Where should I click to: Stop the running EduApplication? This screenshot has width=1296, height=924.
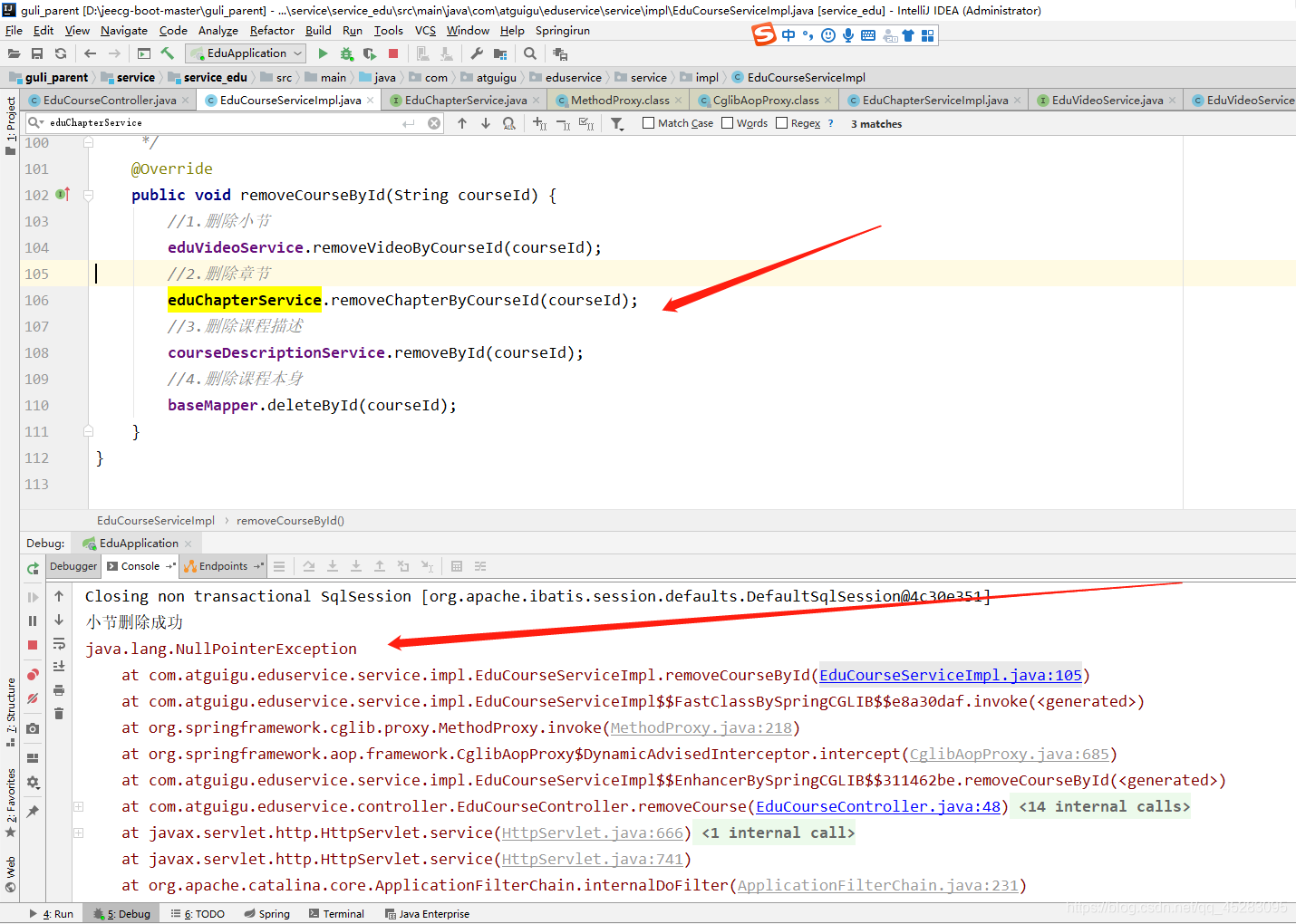click(x=392, y=53)
